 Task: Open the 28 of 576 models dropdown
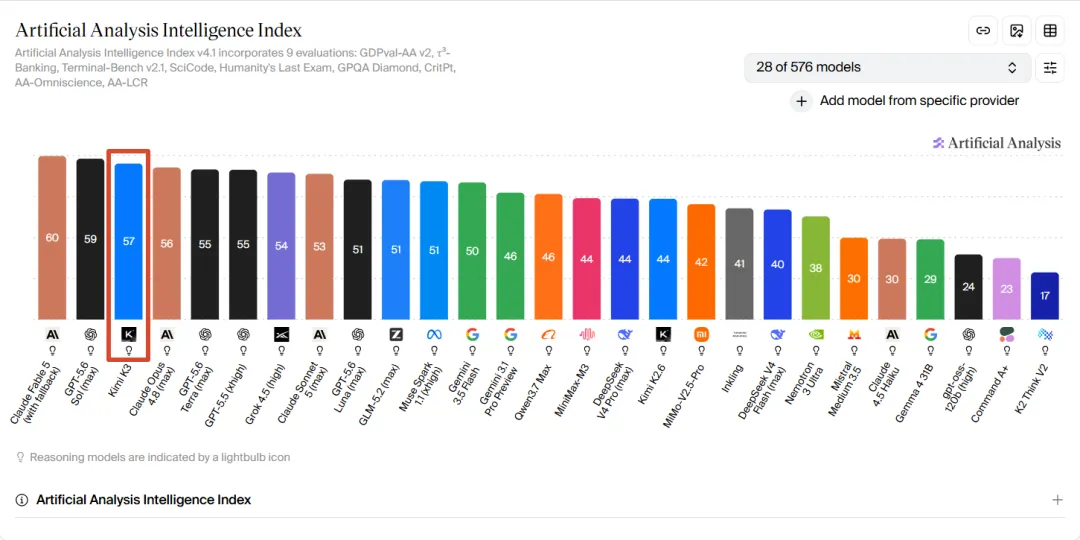click(x=887, y=68)
